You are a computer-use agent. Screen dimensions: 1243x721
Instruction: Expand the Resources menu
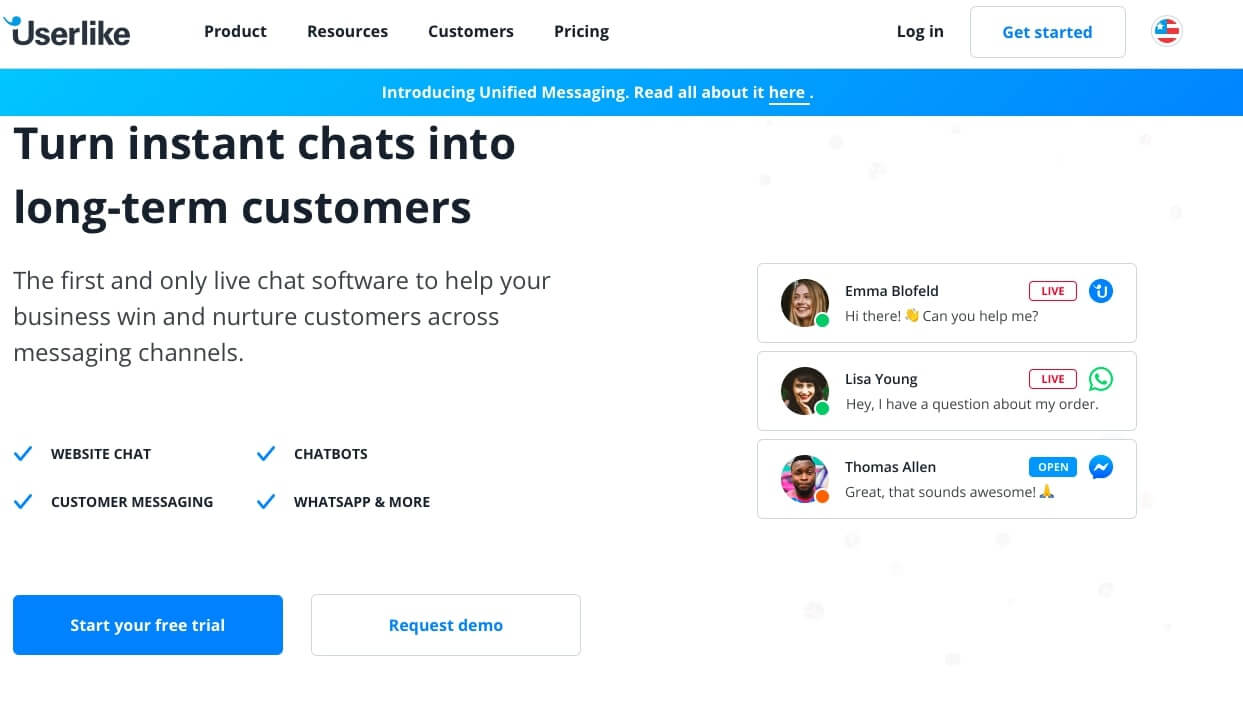pyautogui.click(x=347, y=31)
